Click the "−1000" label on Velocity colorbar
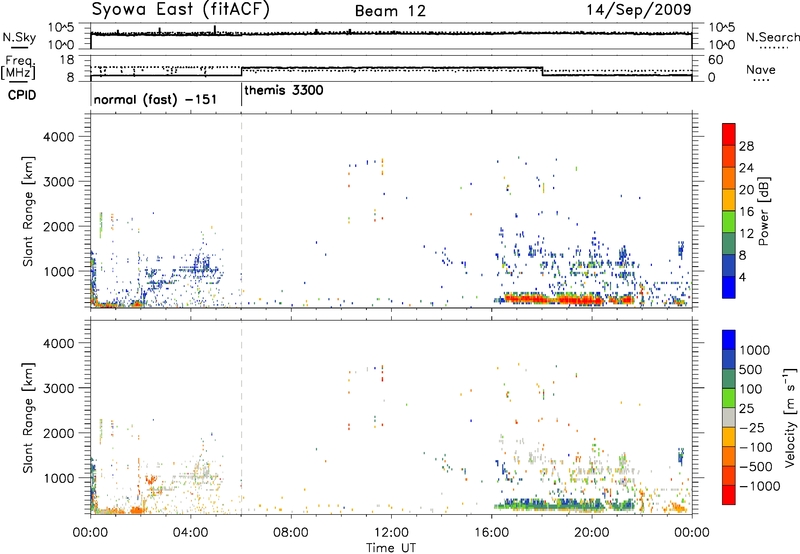 point(759,486)
